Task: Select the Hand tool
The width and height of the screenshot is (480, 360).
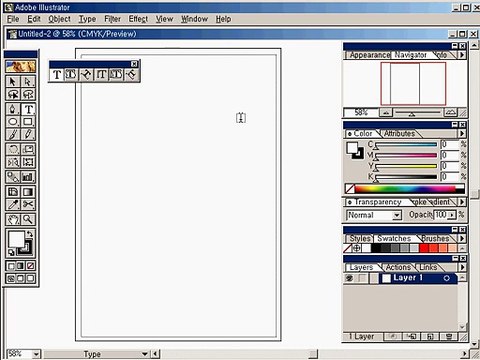Action: tap(13, 219)
